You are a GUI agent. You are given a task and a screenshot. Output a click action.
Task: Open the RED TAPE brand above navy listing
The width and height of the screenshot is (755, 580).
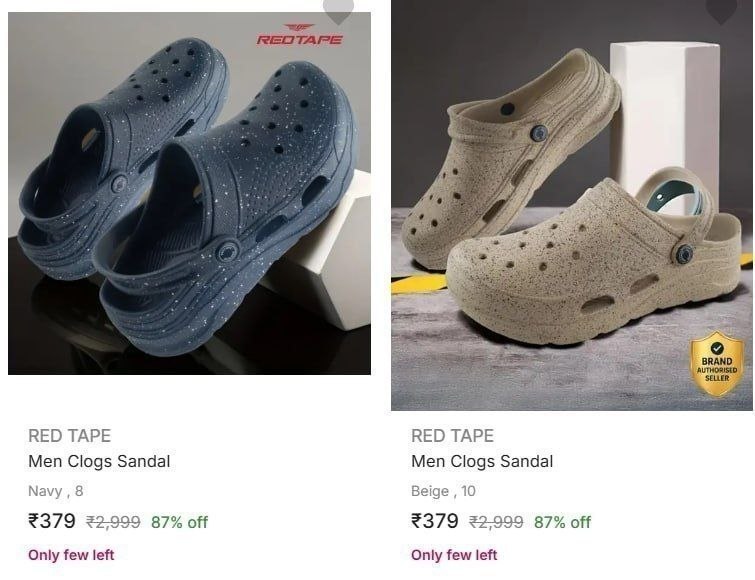click(69, 436)
